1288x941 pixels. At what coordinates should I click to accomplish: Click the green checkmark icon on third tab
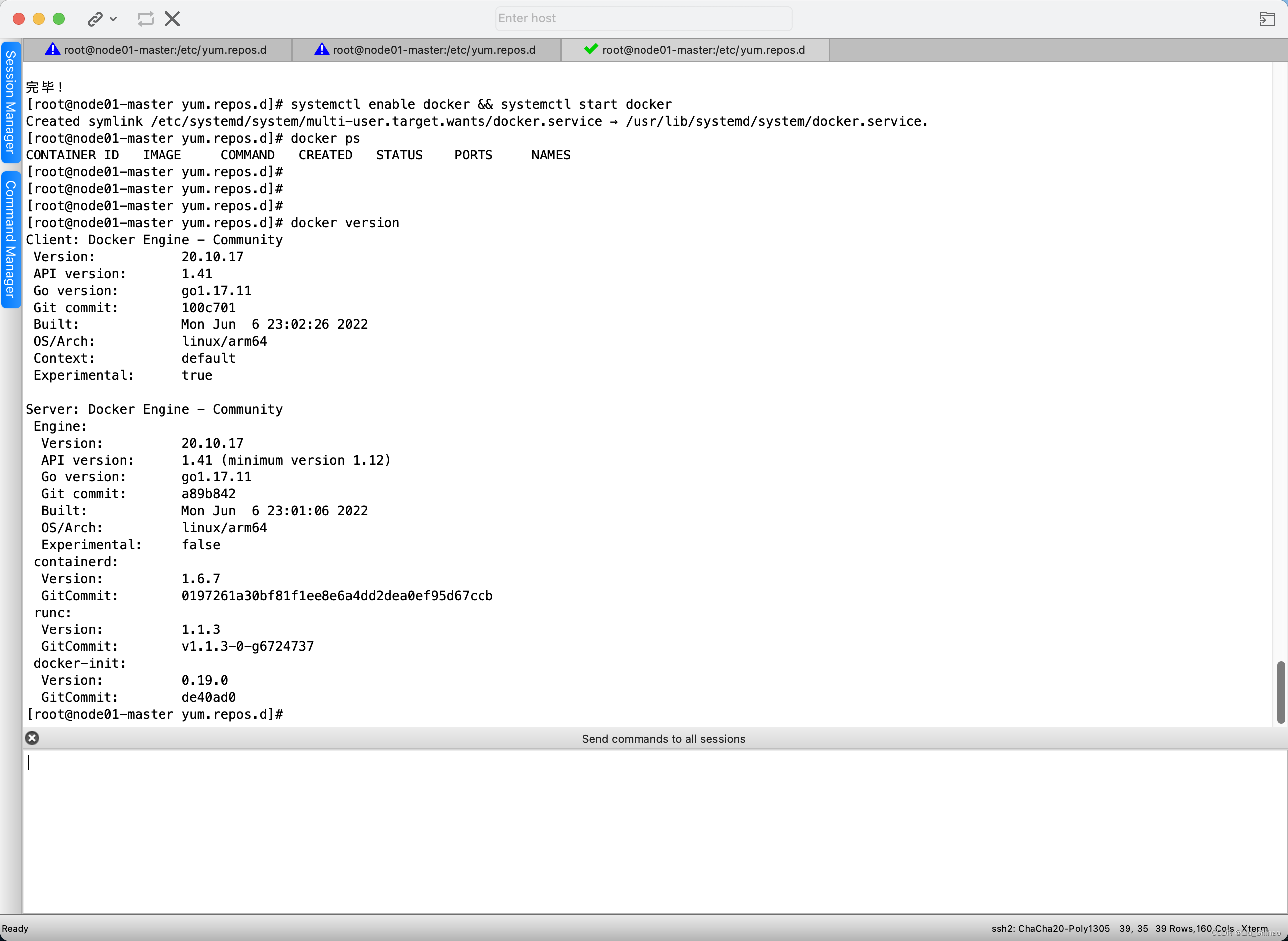pos(591,49)
